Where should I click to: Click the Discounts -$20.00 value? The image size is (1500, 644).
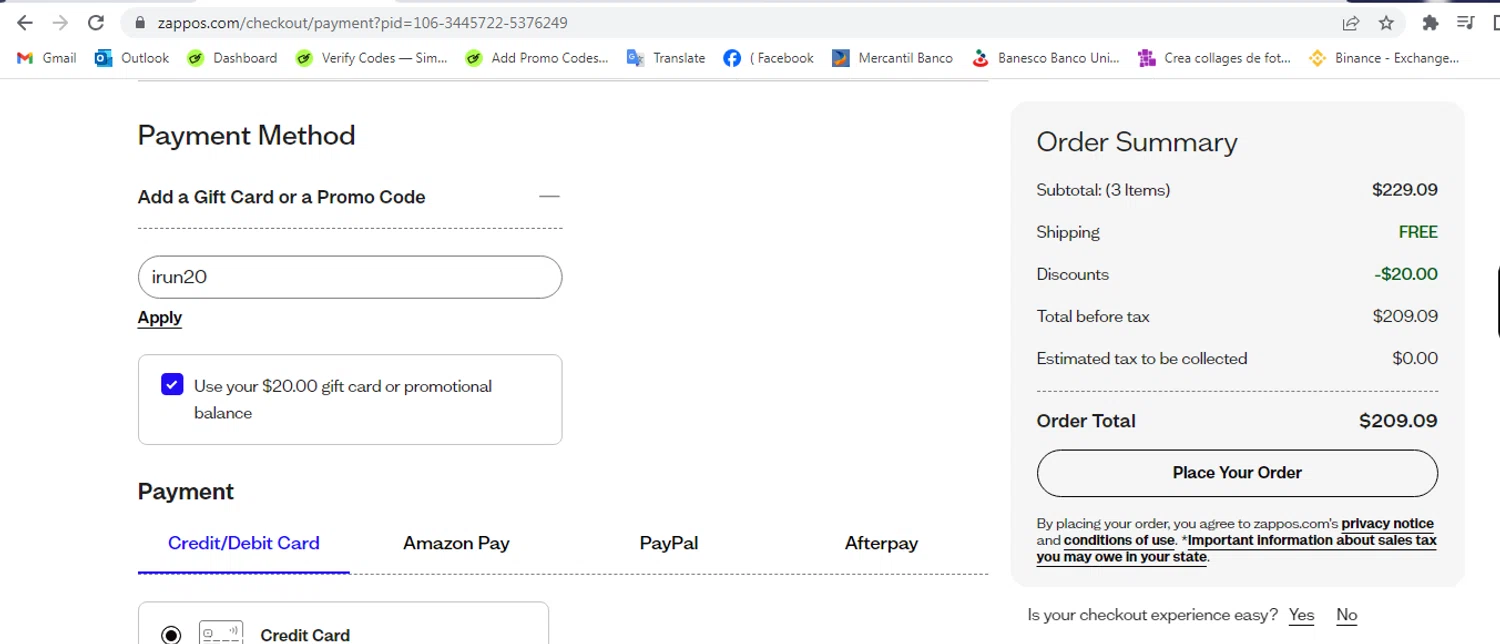pos(1406,274)
